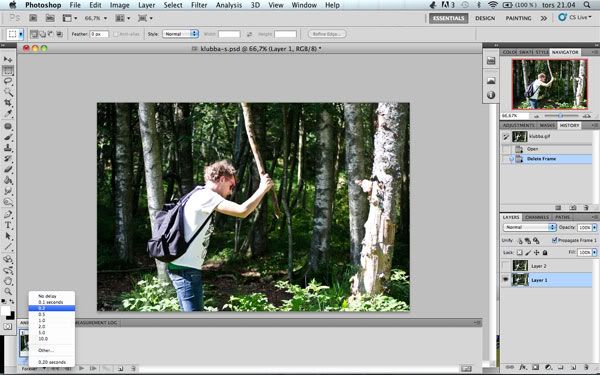Select the History Brush tool
This screenshot has height=375, width=600.
click(8, 158)
